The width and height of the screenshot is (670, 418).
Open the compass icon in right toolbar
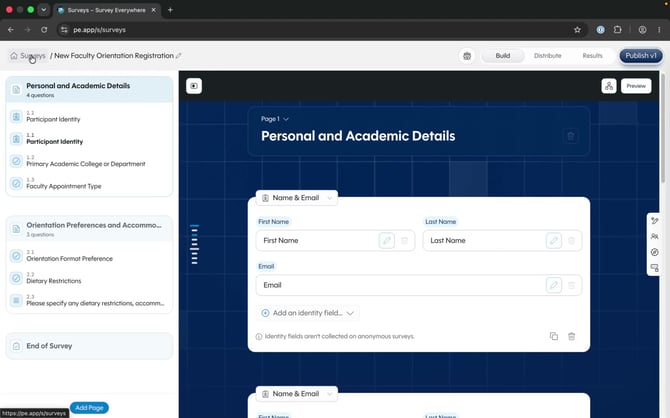coord(654,252)
